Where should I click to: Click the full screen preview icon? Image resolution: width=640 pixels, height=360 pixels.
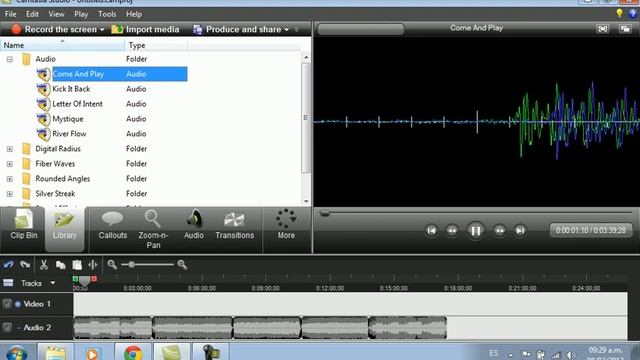click(603, 29)
